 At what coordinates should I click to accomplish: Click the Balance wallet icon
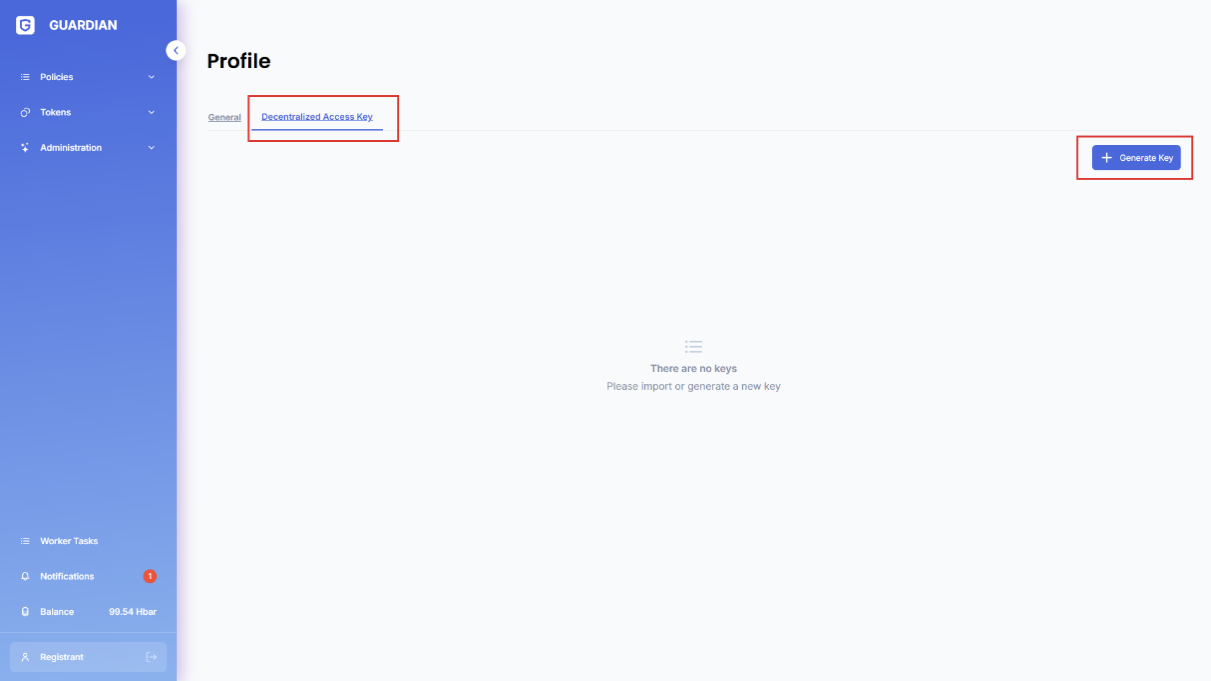point(25,612)
